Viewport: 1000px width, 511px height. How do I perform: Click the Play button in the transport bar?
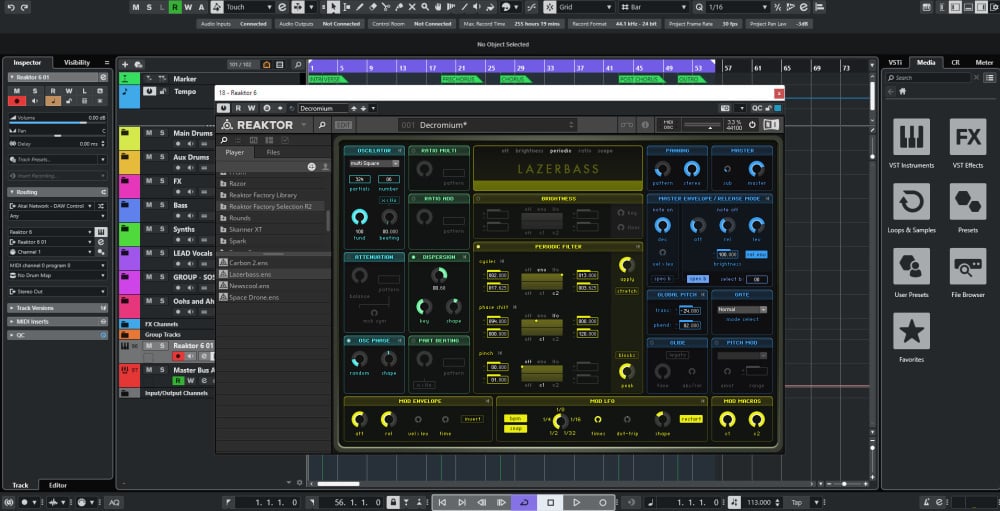click(x=576, y=502)
